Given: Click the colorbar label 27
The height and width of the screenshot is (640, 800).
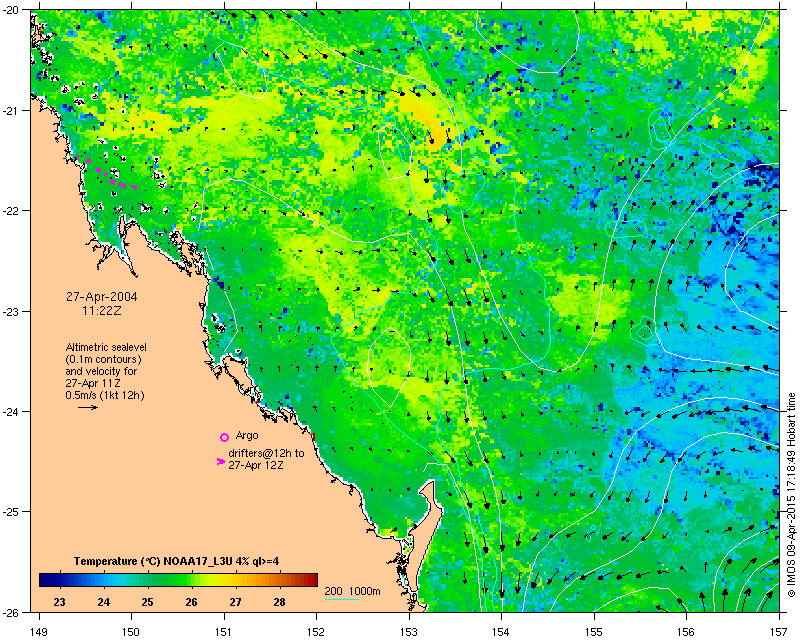Looking at the screenshot, I should point(235,602).
